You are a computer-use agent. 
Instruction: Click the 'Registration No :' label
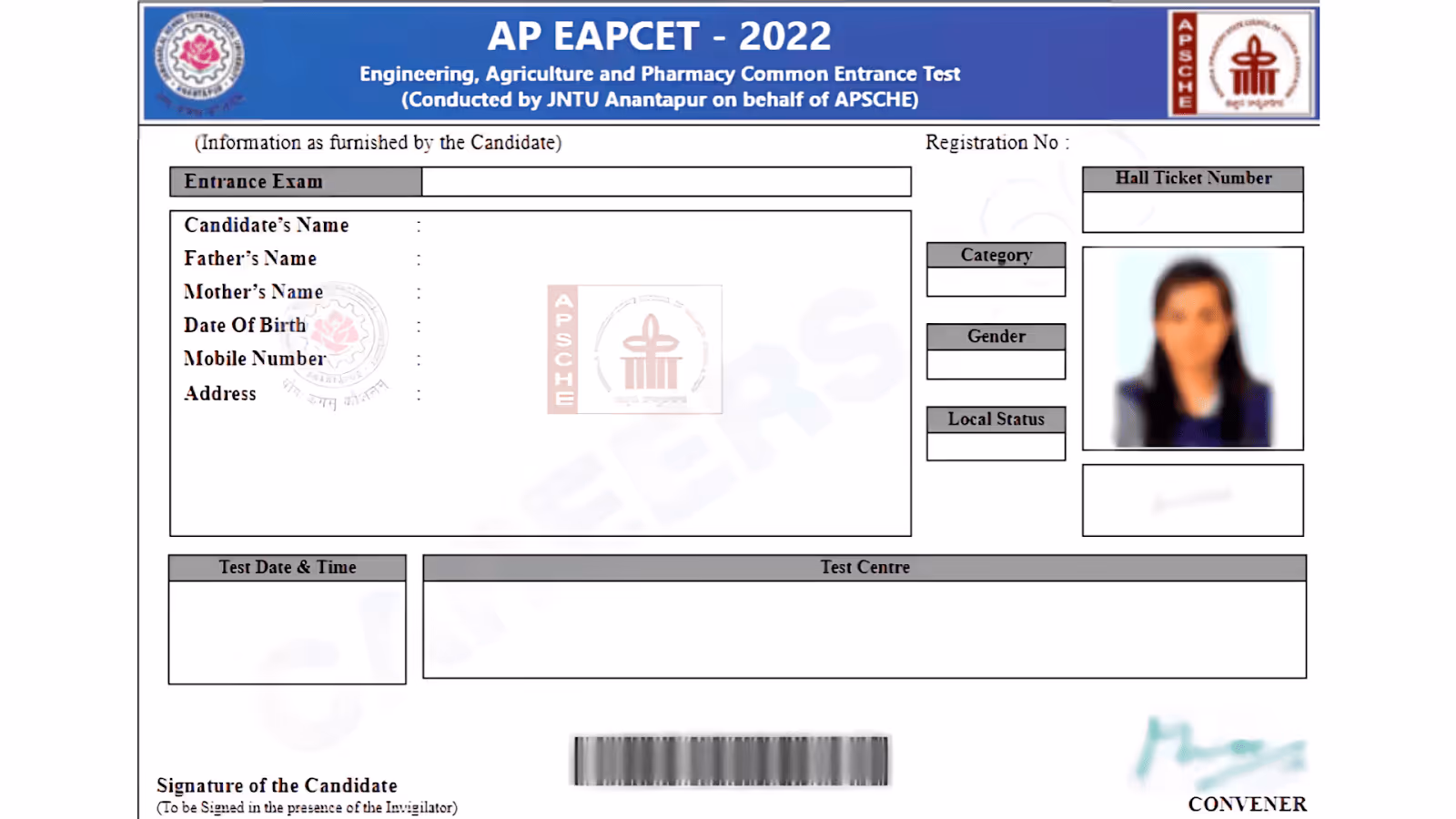tap(997, 143)
